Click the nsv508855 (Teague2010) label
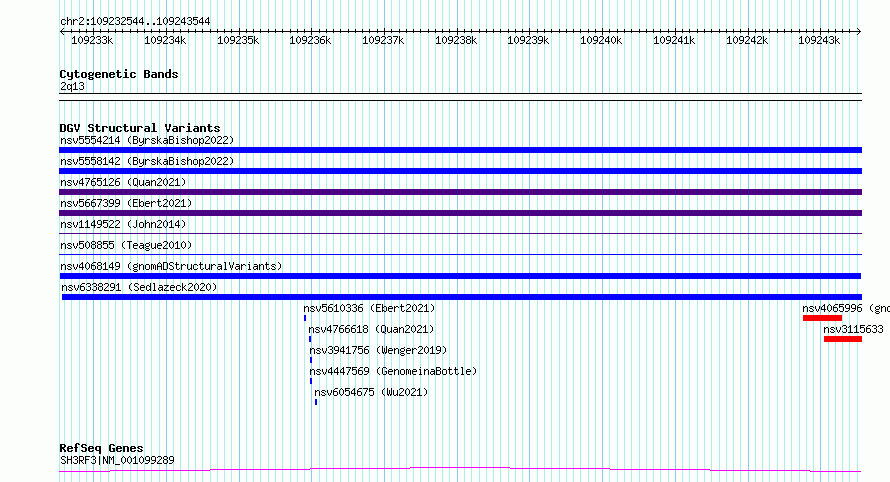890x482 pixels. click(x=126, y=245)
